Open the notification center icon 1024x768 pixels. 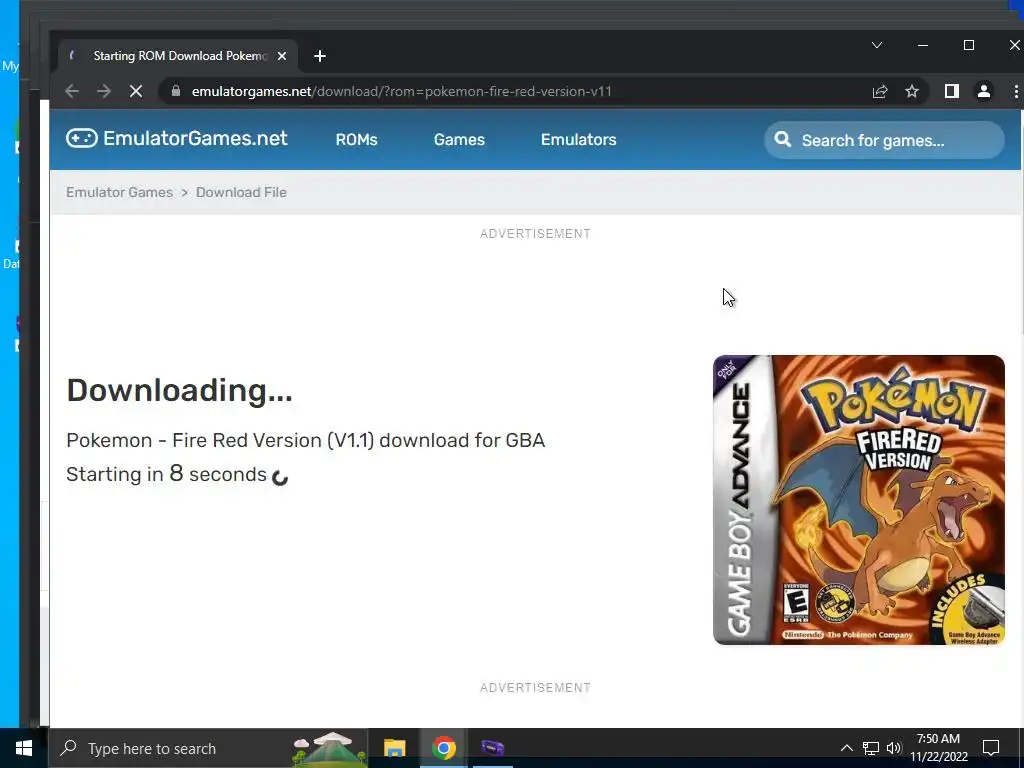(991, 748)
